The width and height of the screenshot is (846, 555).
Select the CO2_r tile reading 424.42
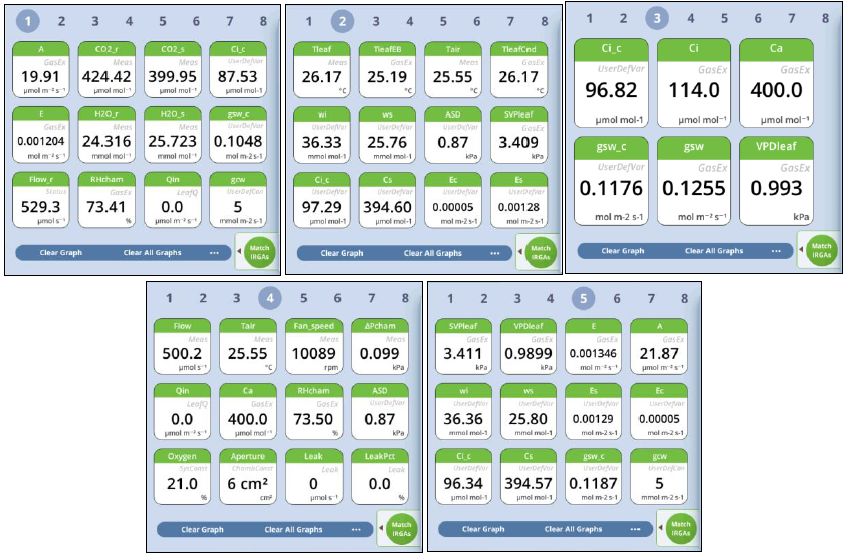[106, 70]
